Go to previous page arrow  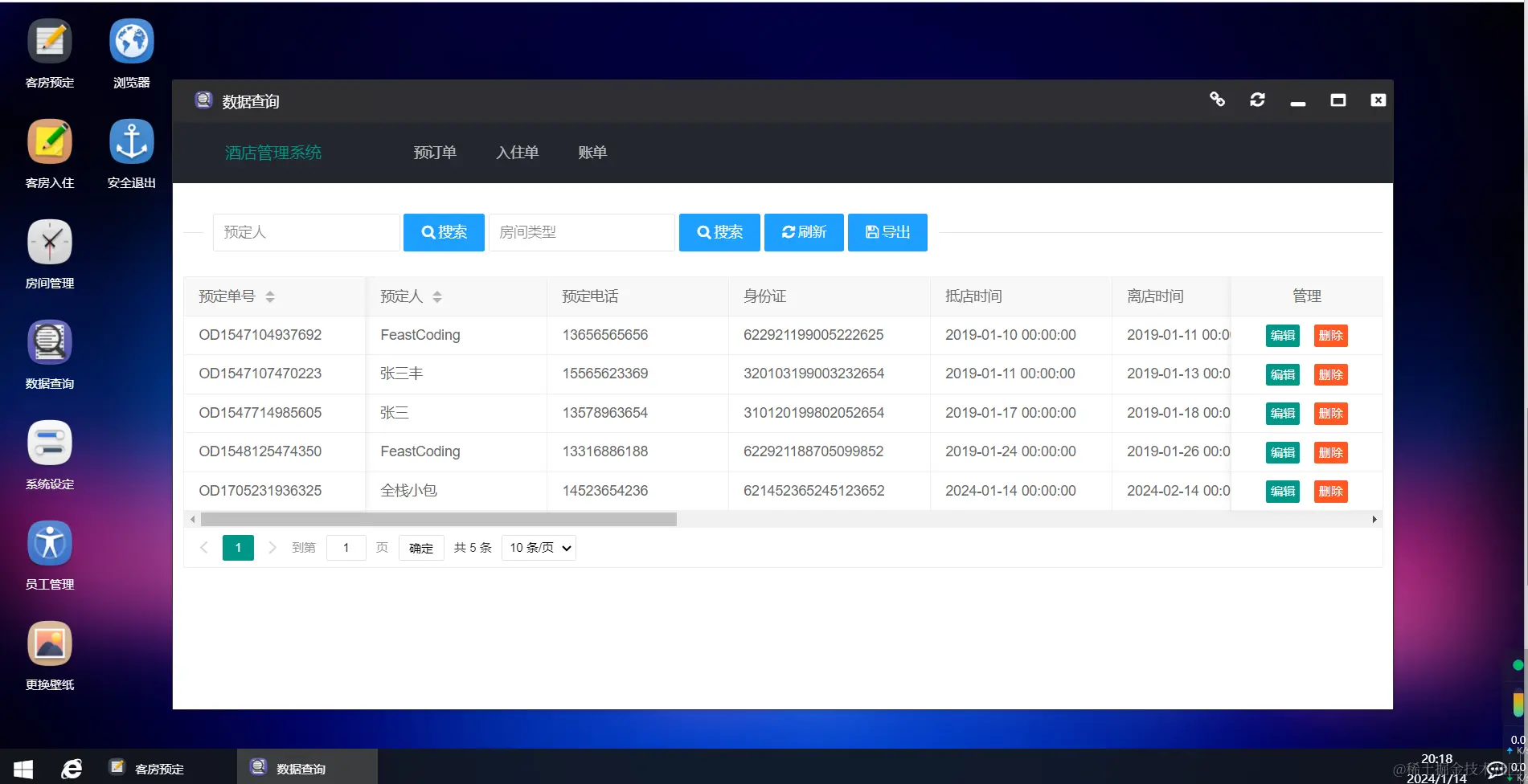pos(204,548)
